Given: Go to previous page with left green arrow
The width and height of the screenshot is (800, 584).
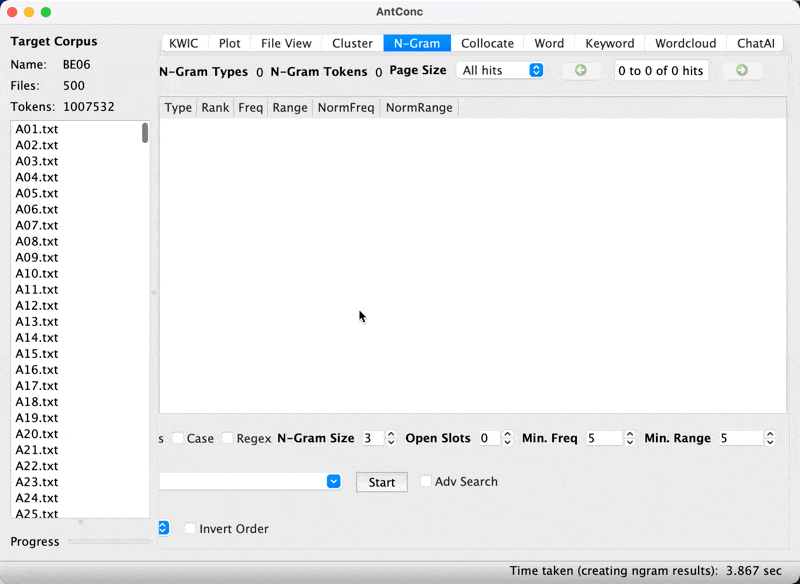Looking at the screenshot, I should click(581, 71).
